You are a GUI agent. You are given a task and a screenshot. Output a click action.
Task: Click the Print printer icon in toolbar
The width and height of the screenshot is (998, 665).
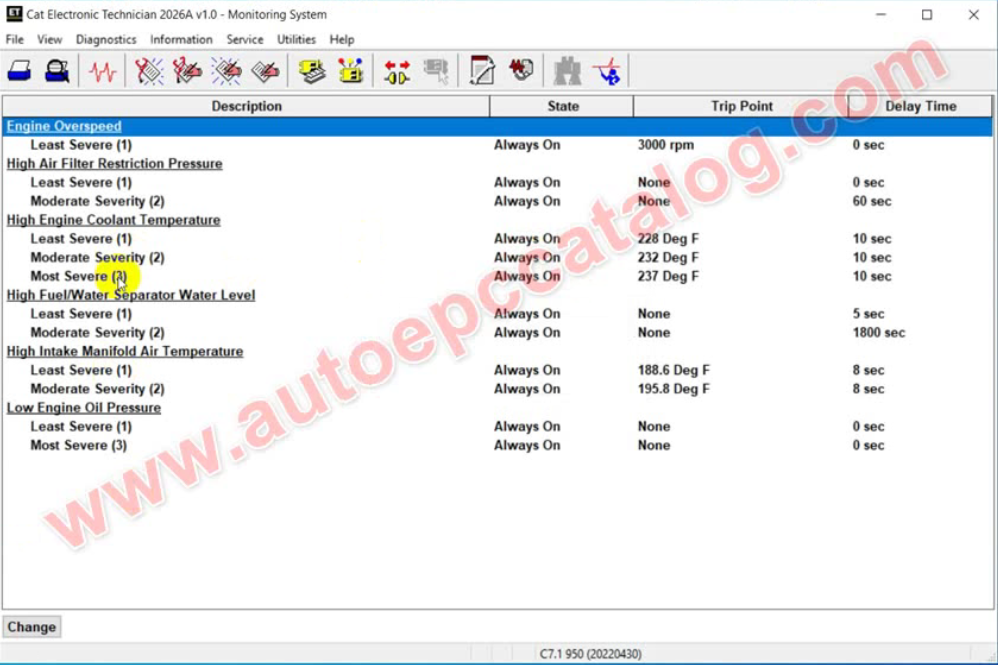click(x=19, y=71)
